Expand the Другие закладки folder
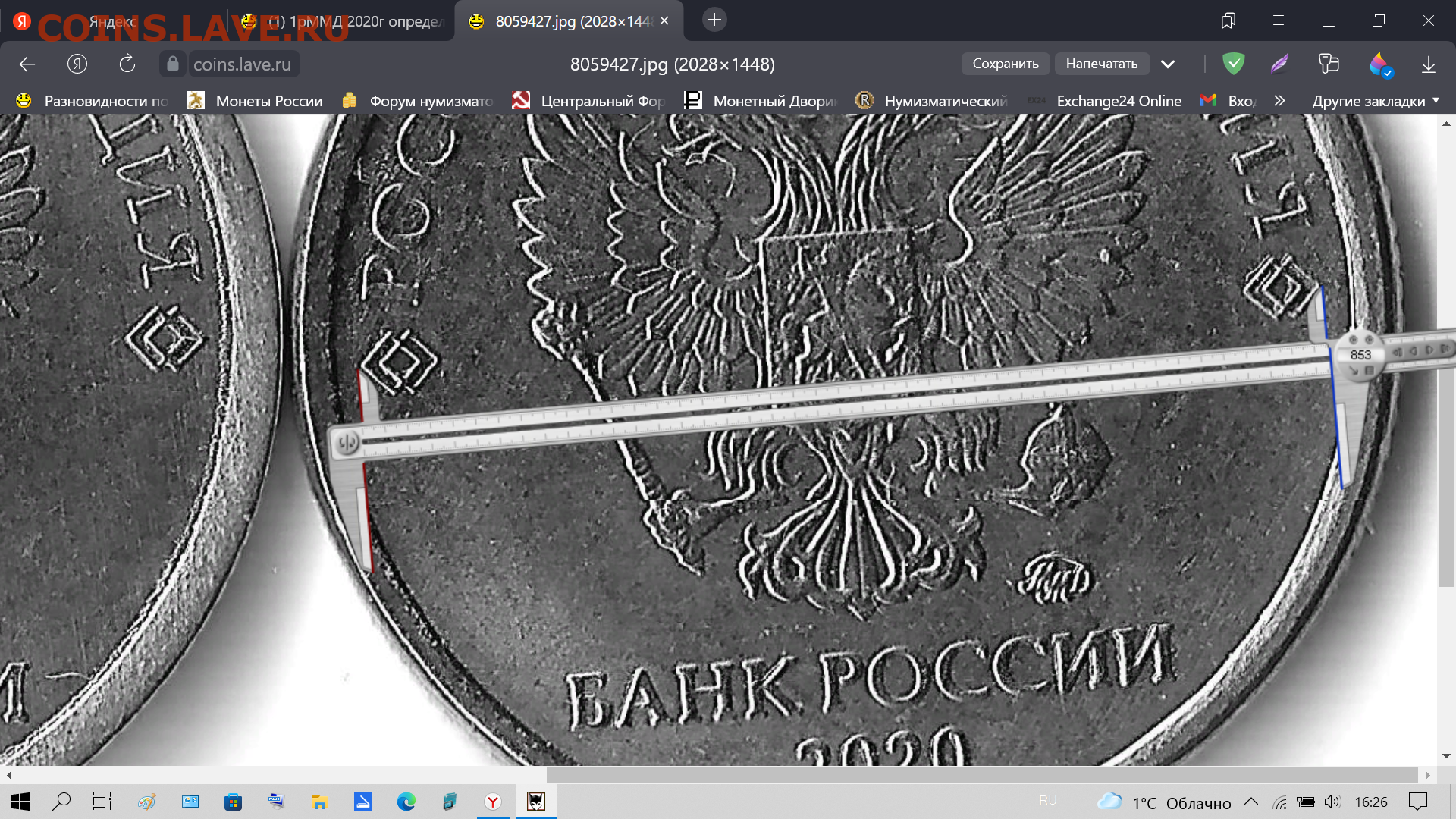Viewport: 1456px width, 819px height. click(x=1376, y=101)
